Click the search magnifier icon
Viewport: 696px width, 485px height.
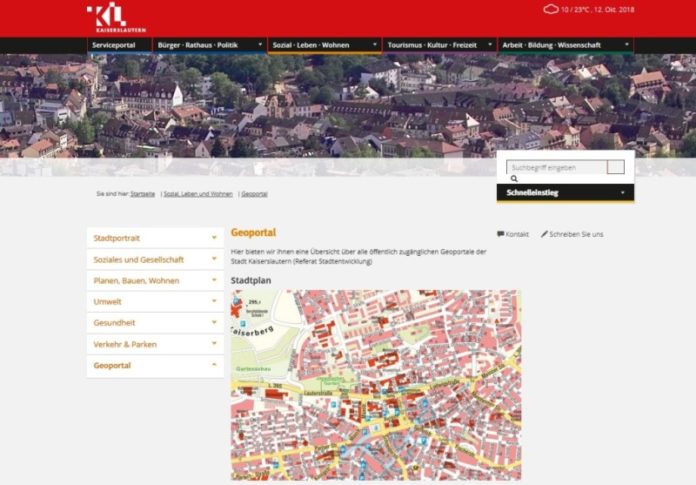pos(514,179)
